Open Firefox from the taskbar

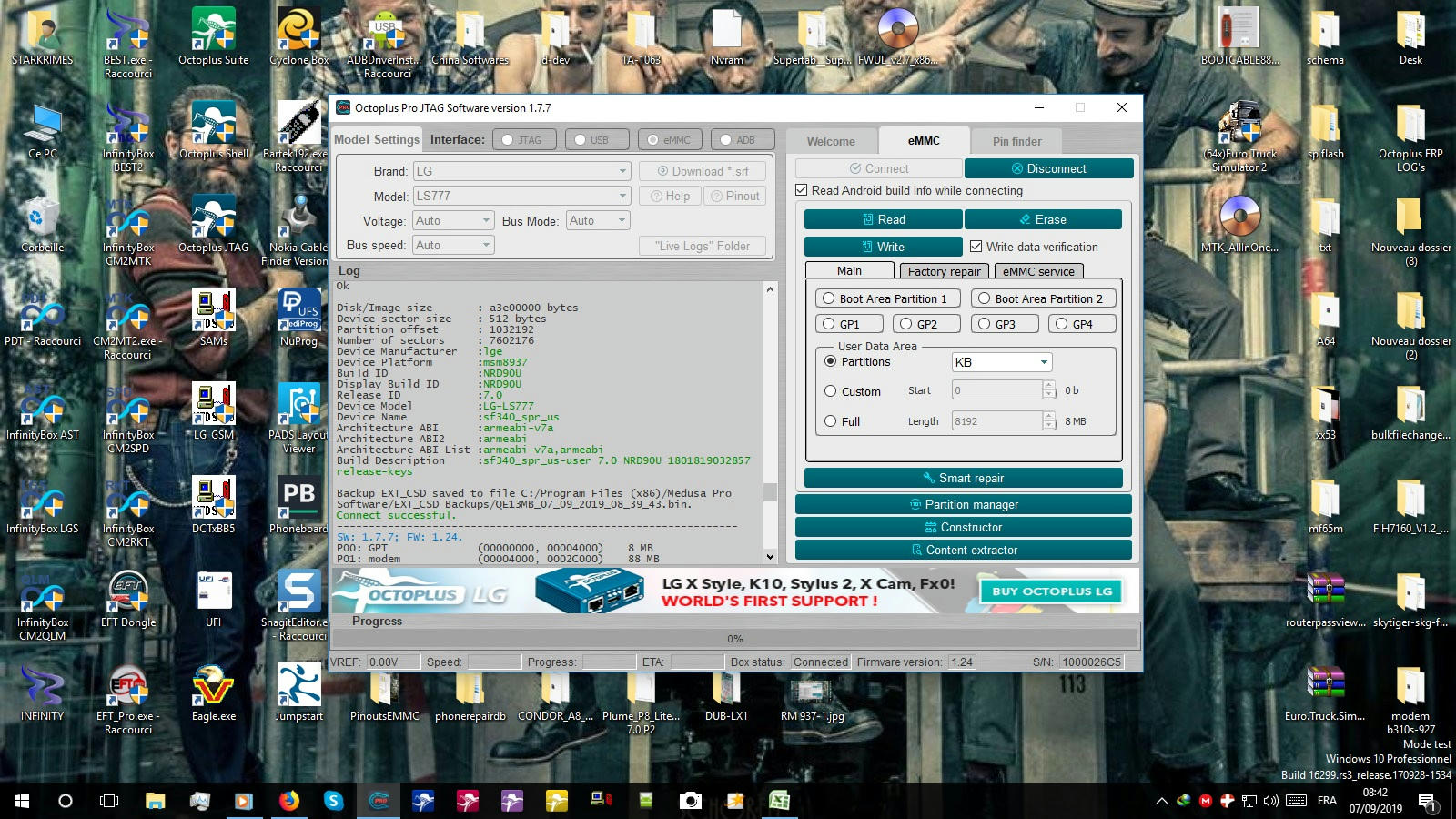tap(289, 801)
